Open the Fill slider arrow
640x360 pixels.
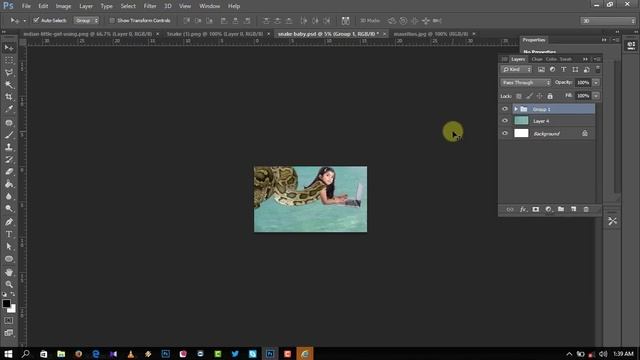pyautogui.click(x=596, y=96)
